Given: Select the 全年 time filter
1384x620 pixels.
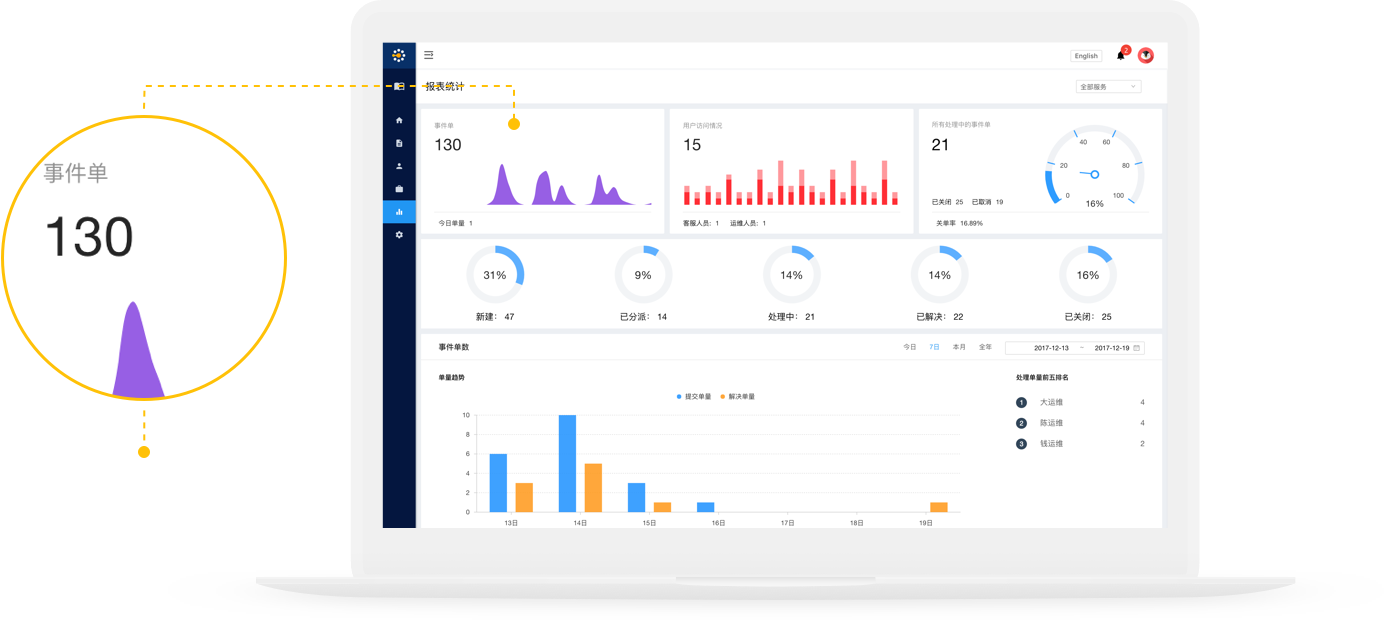Looking at the screenshot, I should point(985,347).
